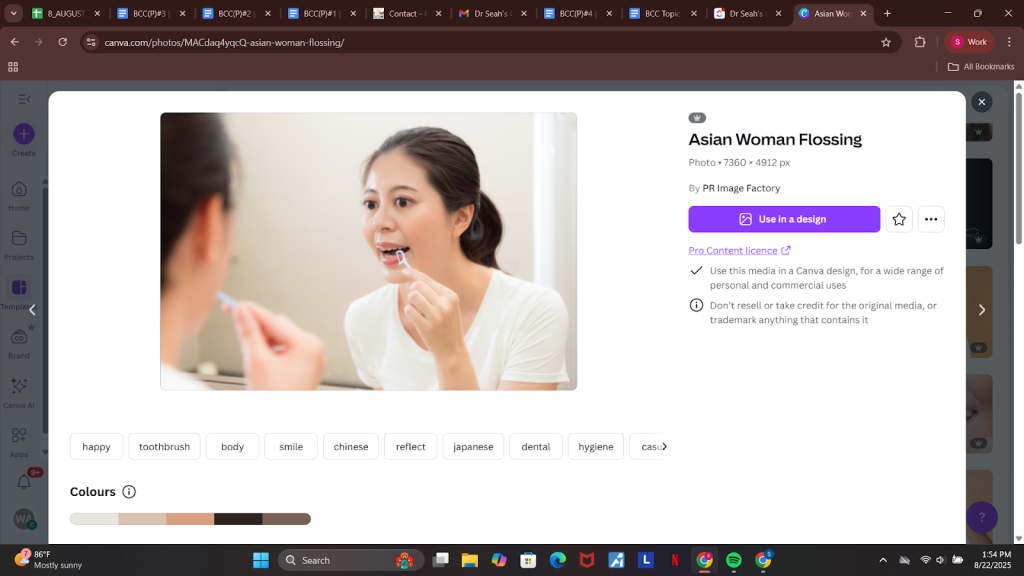Expand hidden system tray icons
This screenshot has height=576, width=1024.
click(882, 560)
